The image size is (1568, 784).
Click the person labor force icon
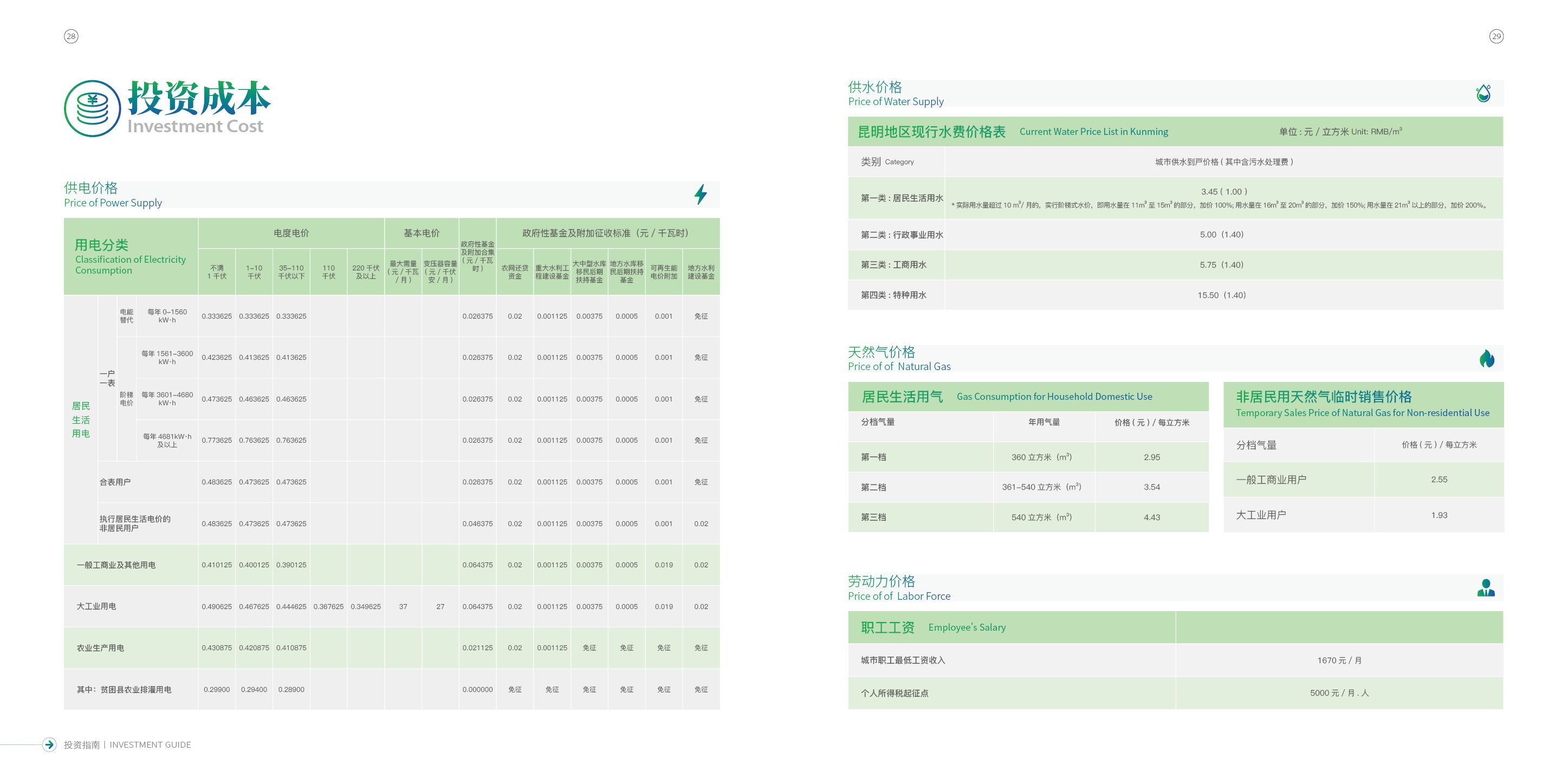[x=1486, y=587]
